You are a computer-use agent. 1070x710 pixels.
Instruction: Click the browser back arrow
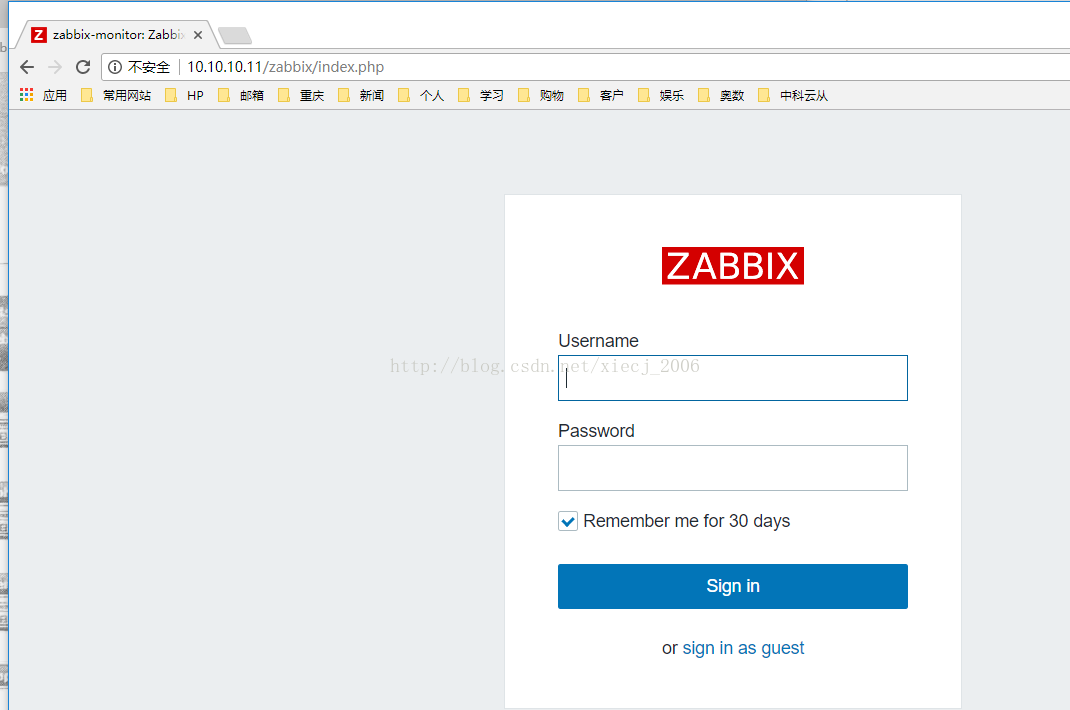27,67
